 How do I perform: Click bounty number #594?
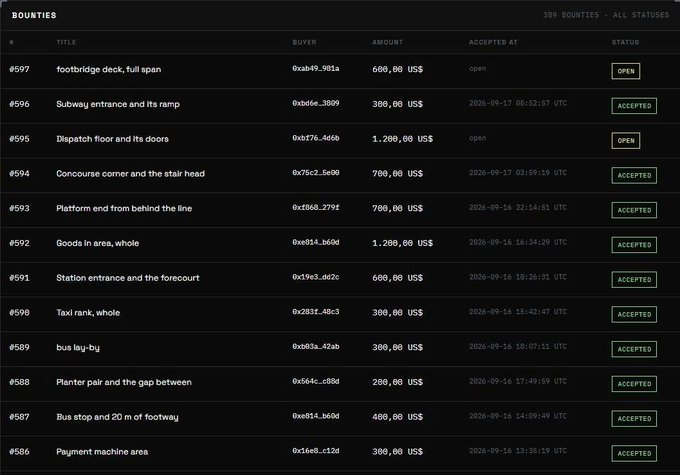coord(20,174)
